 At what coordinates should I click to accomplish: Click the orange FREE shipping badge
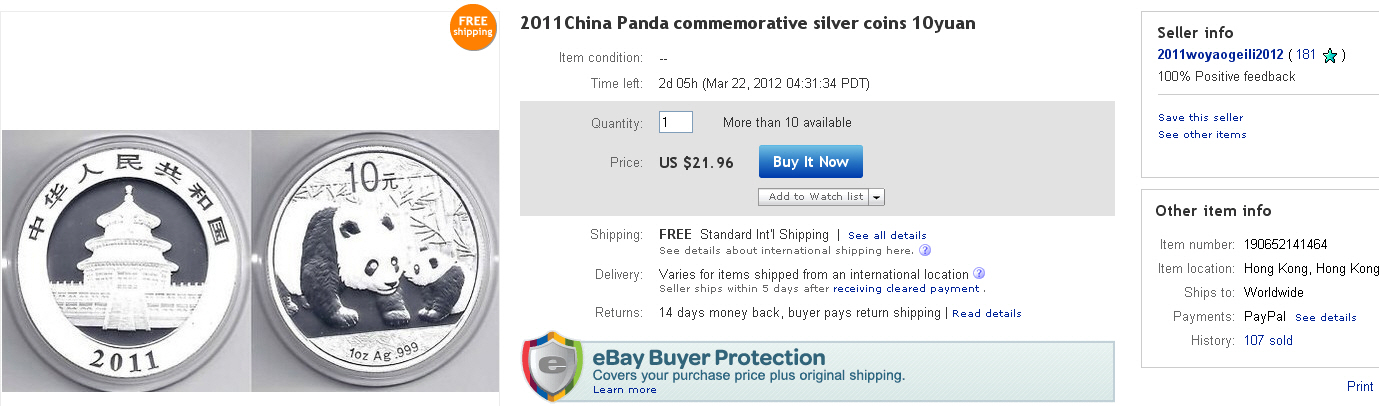(x=473, y=26)
